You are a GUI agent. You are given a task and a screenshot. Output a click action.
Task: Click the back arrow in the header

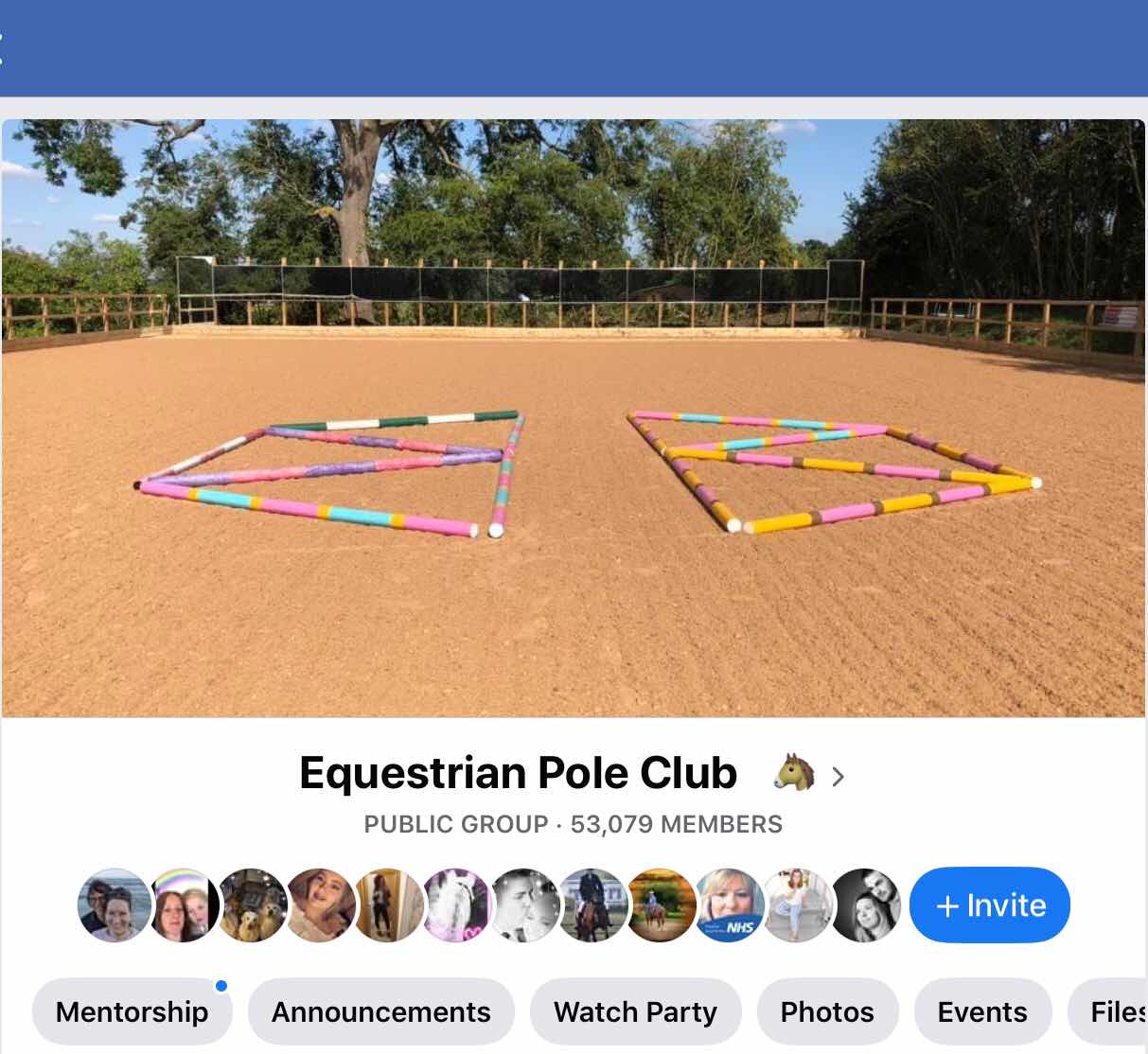tap(3, 47)
